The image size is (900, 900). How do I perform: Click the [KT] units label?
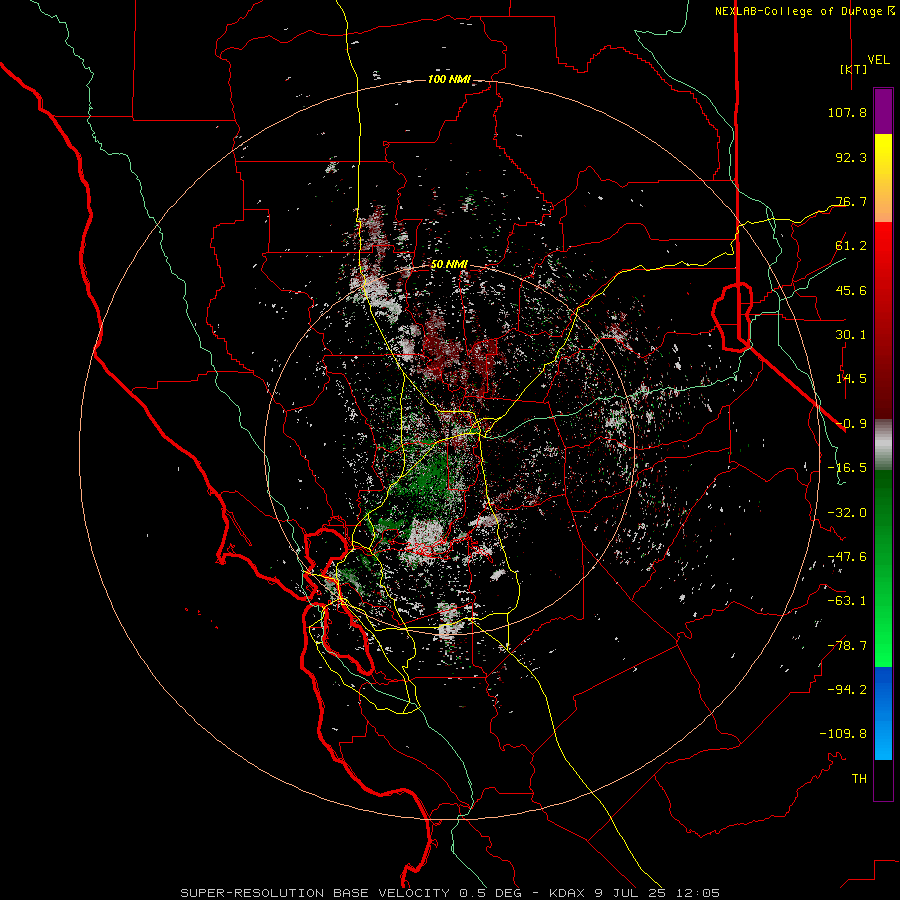click(853, 69)
